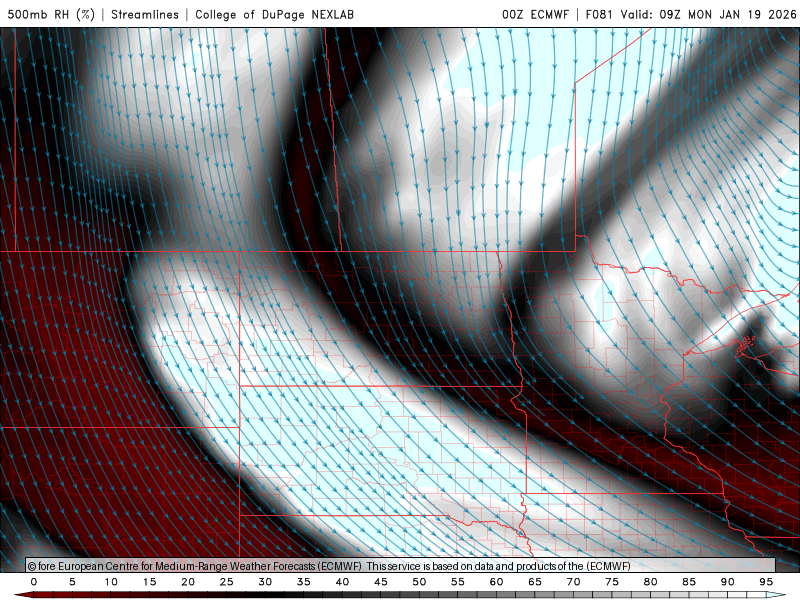The height and width of the screenshot is (600, 800).
Task: Click the "45" value on the color scale
Action: tap(381, 582)
